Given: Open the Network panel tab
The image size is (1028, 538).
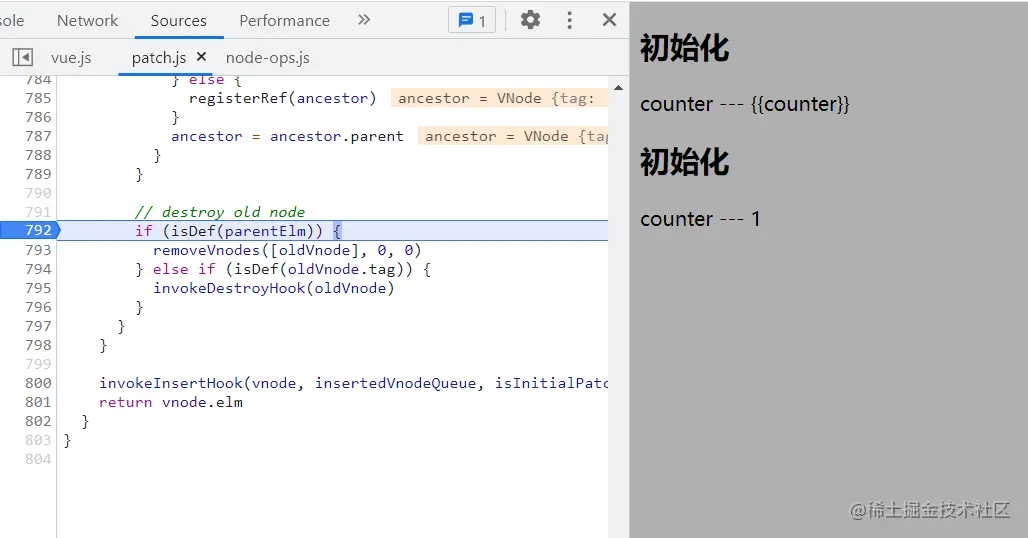Looking at the screenshot, I should tap(87, 20).
